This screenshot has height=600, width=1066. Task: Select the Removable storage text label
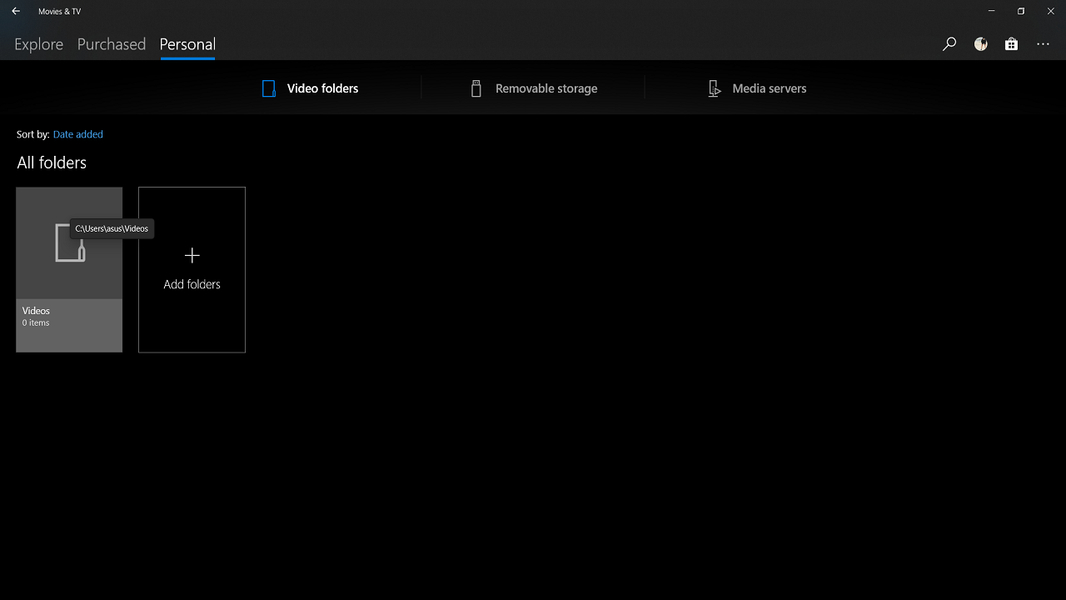tap(547, 88)
